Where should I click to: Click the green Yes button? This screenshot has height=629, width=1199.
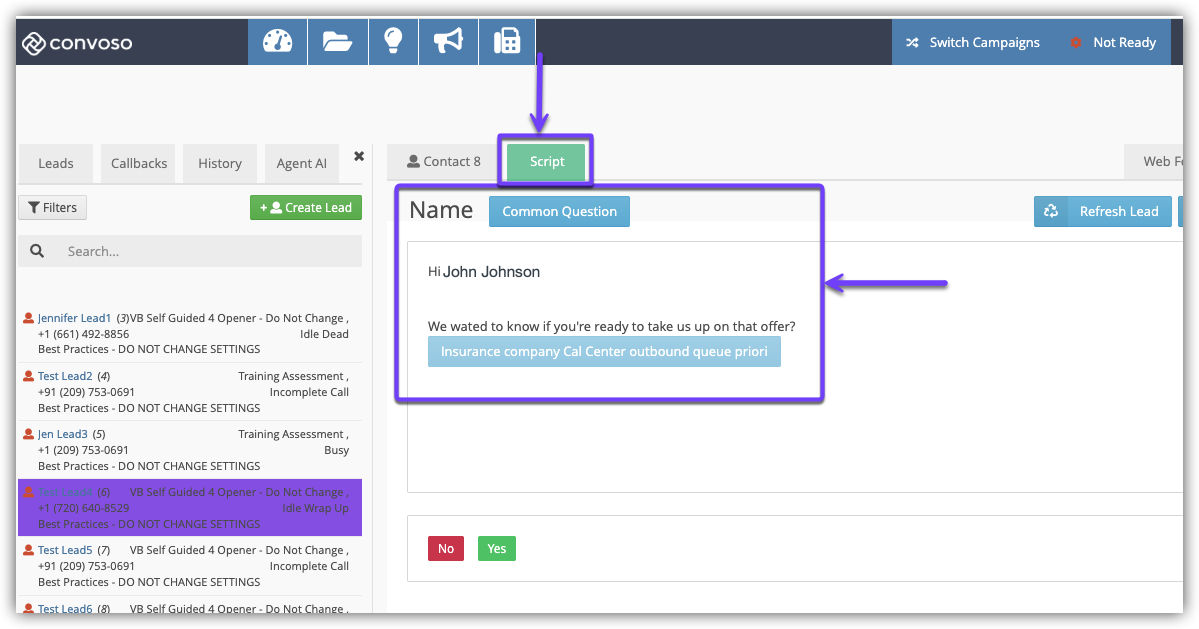497,549
